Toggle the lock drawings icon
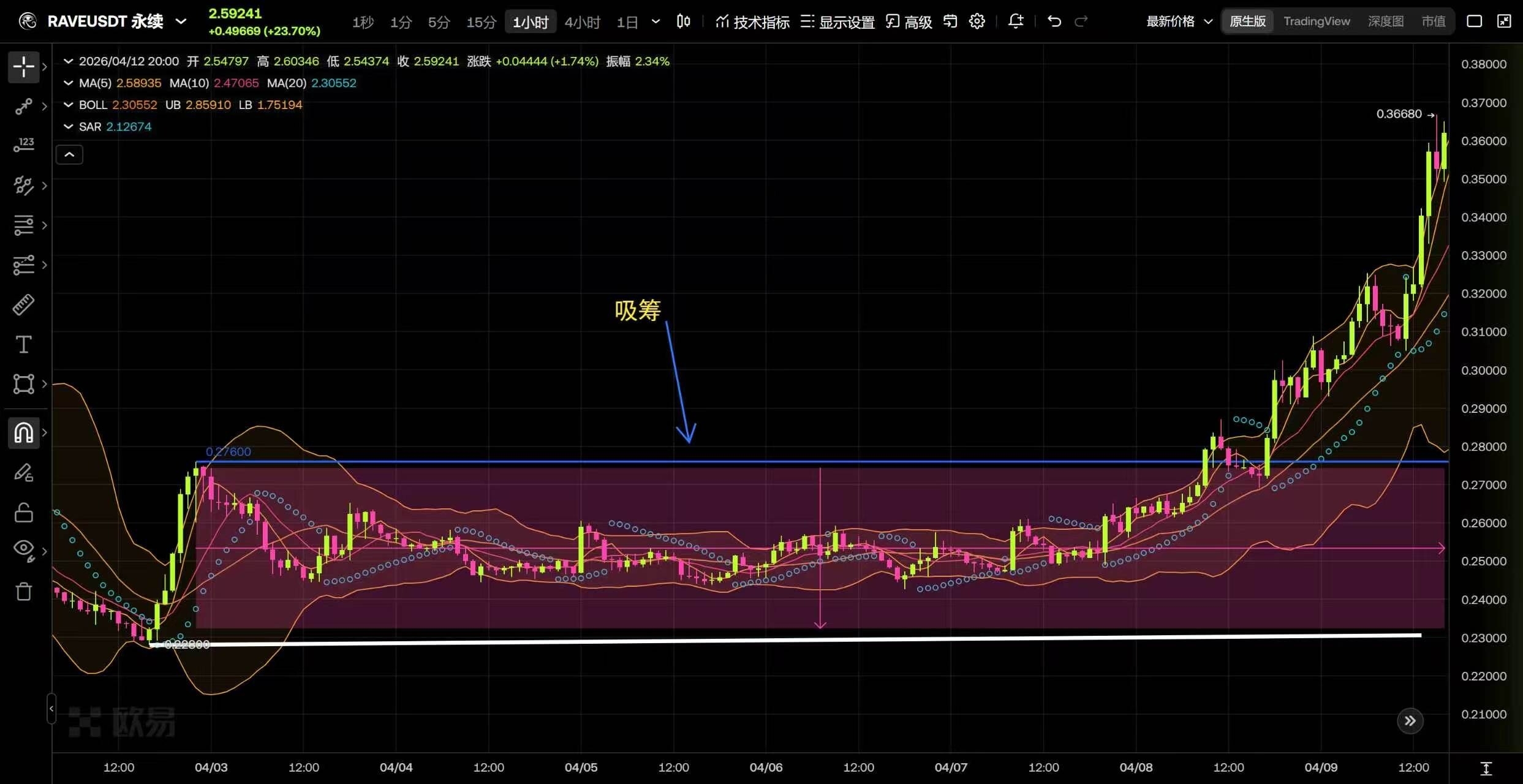The image size is (1523, 784). pos(23,512)
